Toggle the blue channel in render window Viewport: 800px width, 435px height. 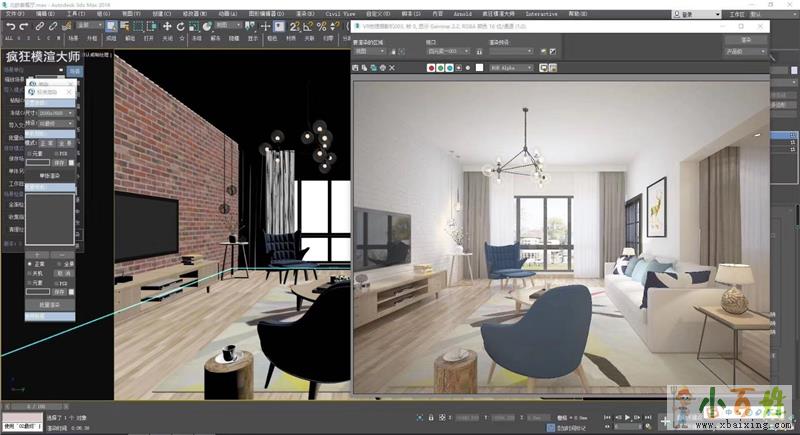tap(451, 68)
